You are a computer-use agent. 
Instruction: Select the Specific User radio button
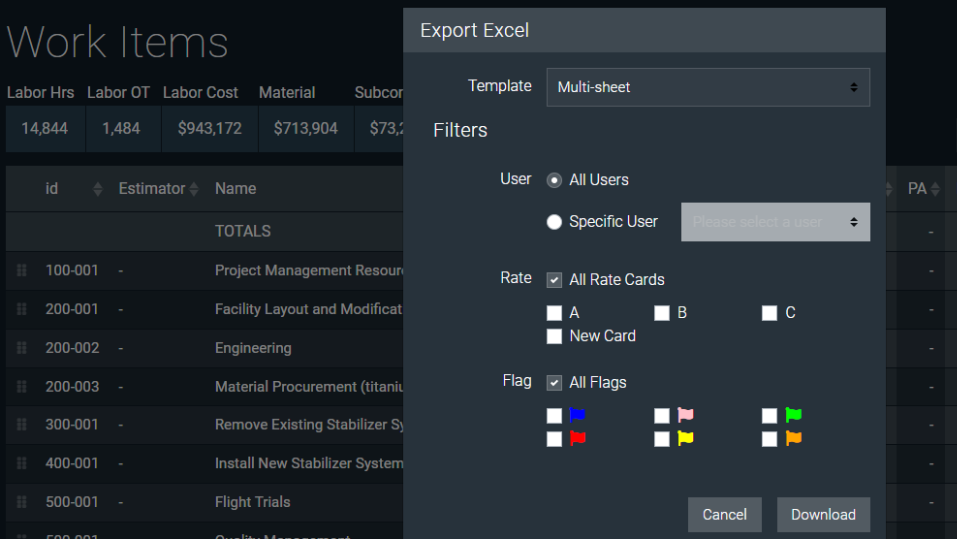coord(554,222)
